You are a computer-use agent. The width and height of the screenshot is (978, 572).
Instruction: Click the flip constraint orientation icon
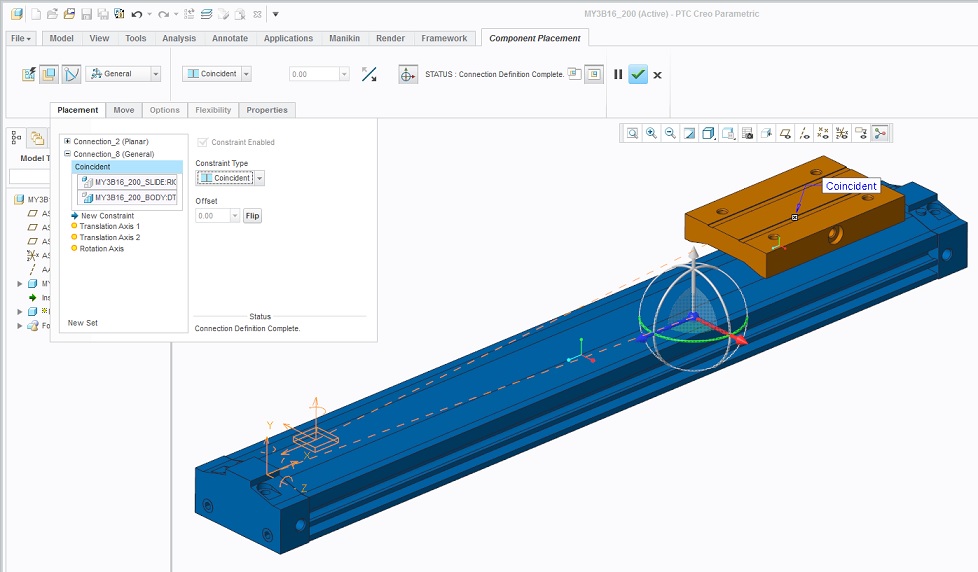click(x=369, y=74)
